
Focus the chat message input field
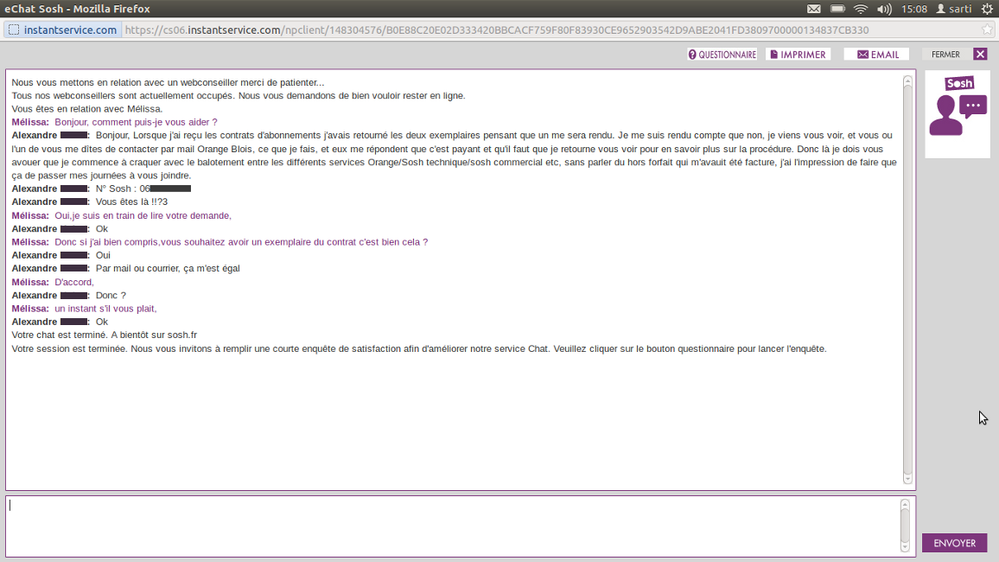coord(452,526)
